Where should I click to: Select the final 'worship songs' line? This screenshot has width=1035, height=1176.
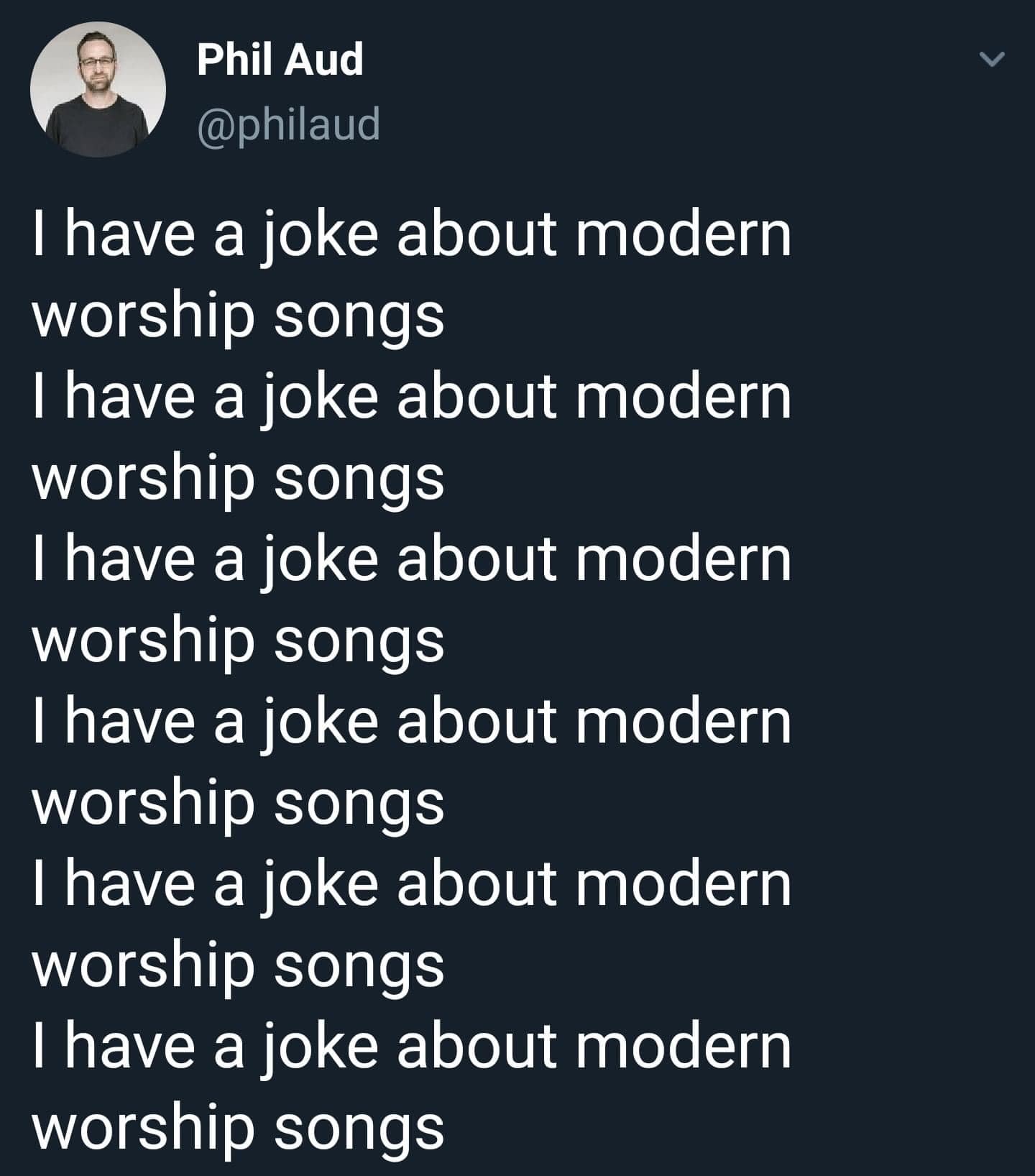coord(239,1128)
